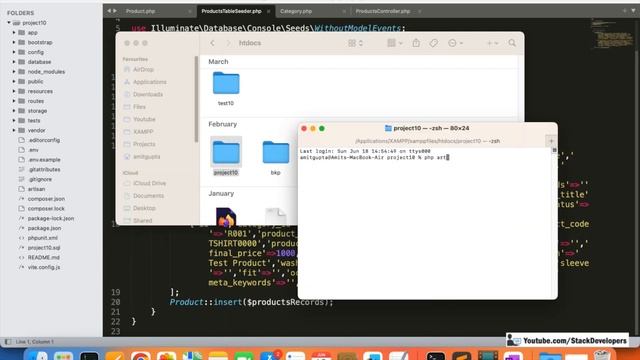Change Finder icon view mode

pos(355,43)
